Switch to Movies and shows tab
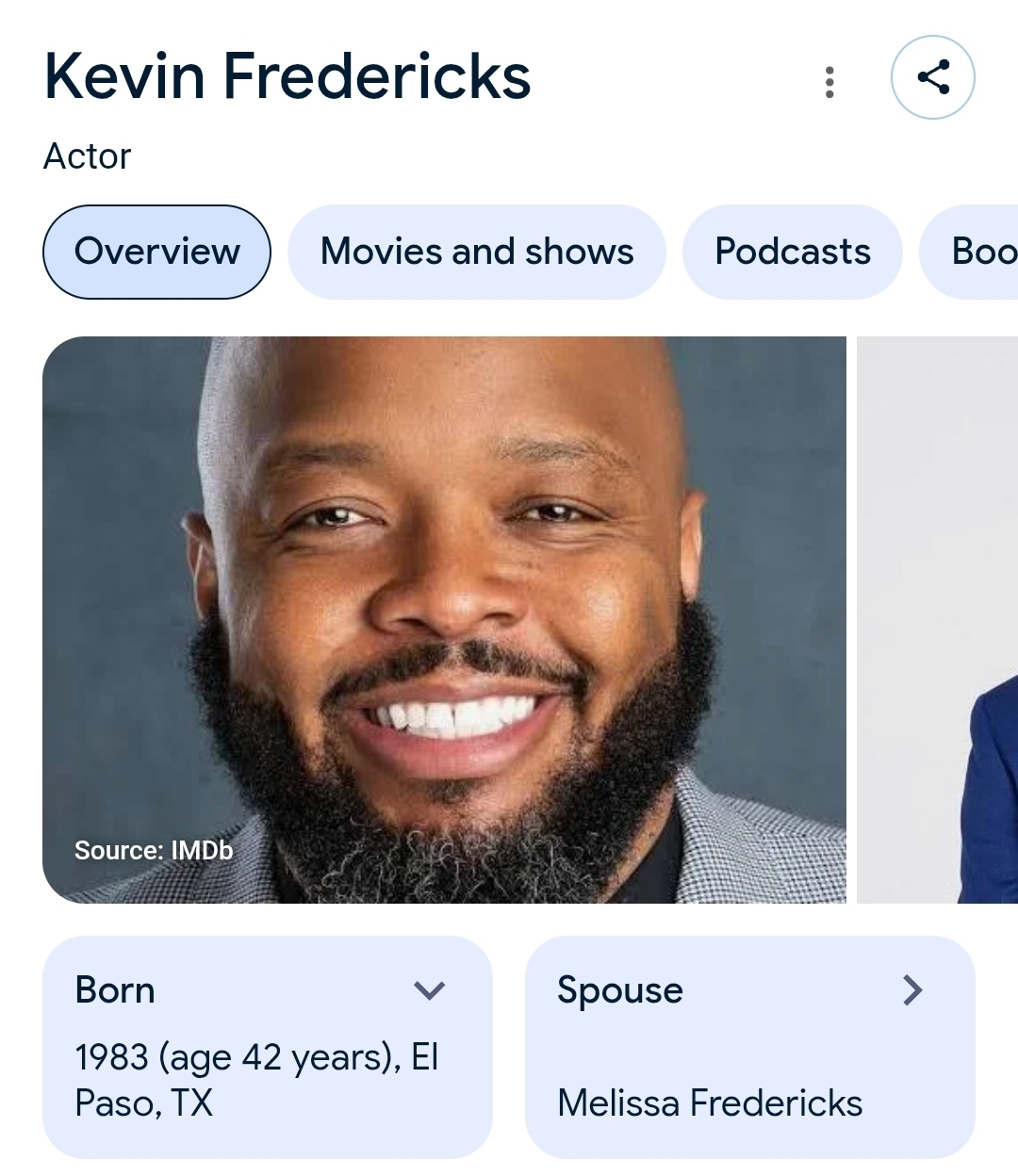 pyautogui.click(x=477, y=252)
